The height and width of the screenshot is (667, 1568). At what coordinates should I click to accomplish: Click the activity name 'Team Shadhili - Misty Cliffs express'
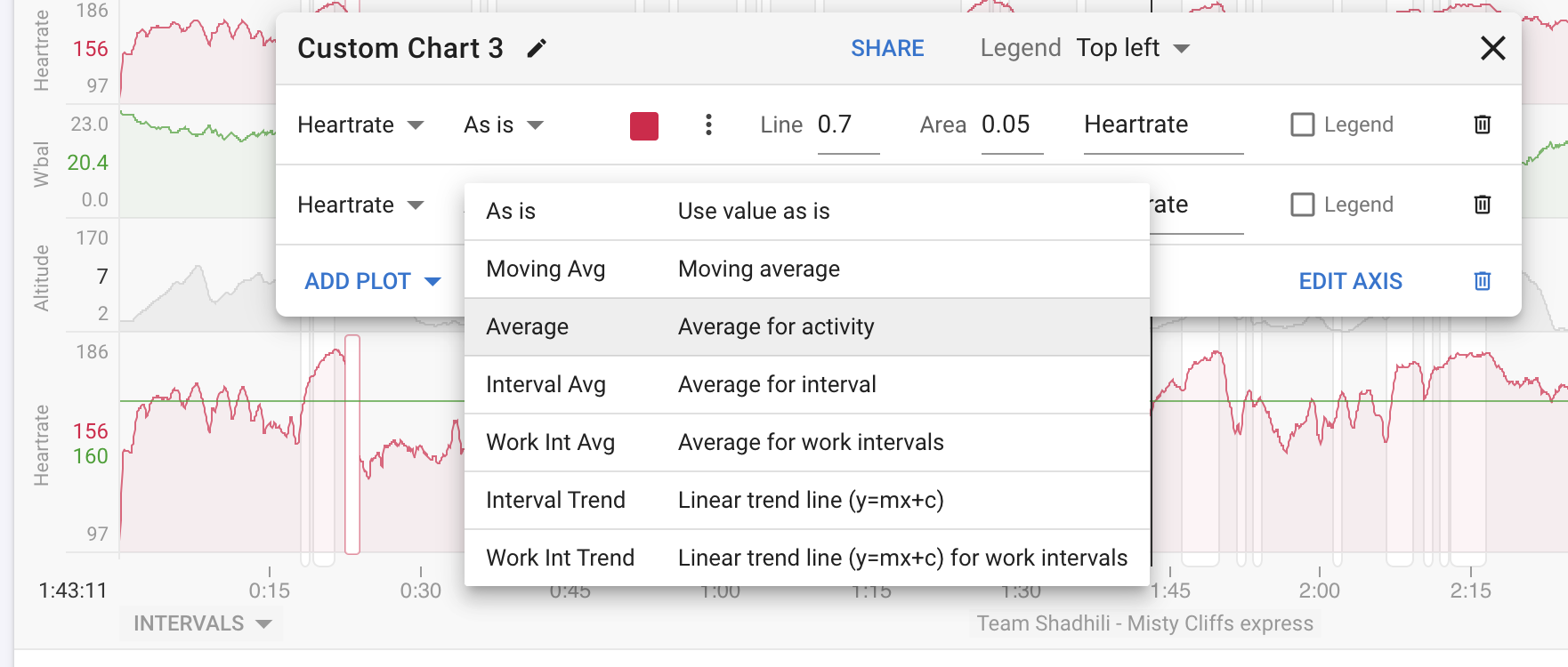tap(1145, 623)
